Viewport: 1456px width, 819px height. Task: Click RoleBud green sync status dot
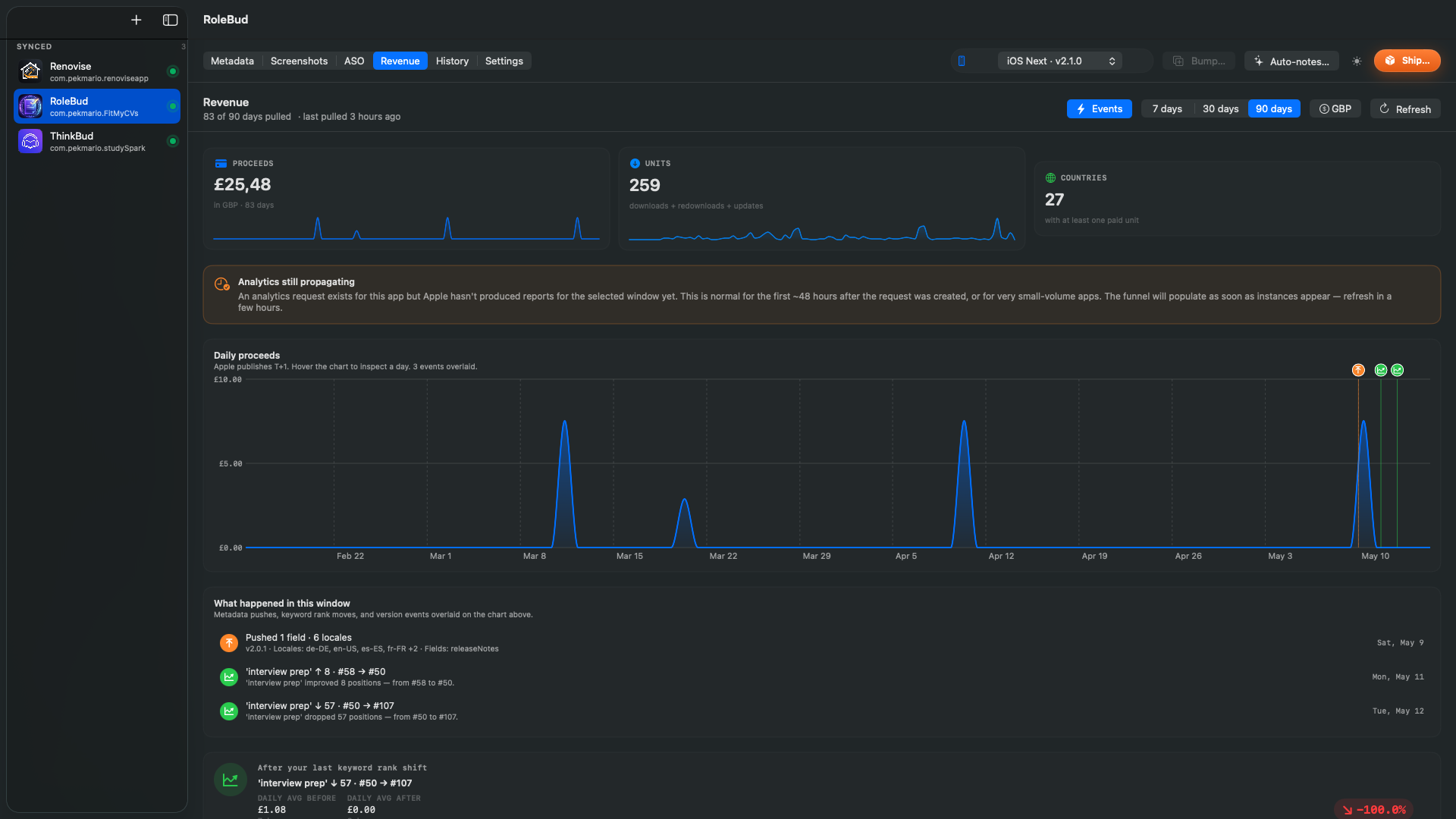pyautogui.click(x=173, y=106)
